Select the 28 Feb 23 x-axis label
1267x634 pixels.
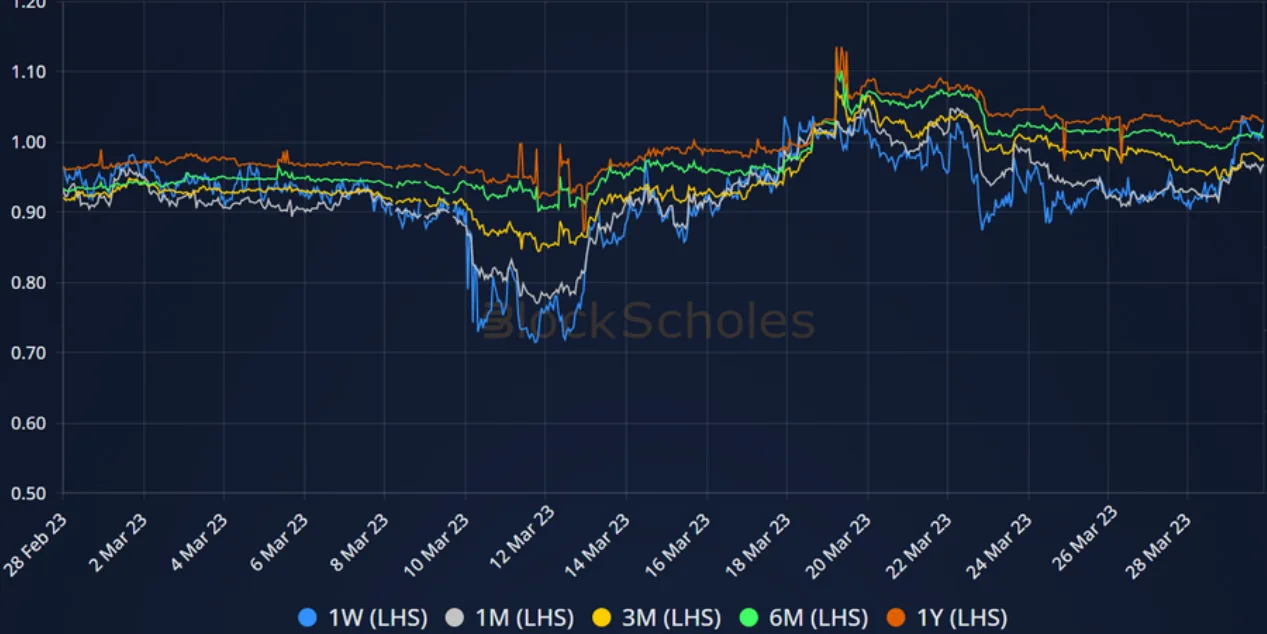[x=36, y=544]
